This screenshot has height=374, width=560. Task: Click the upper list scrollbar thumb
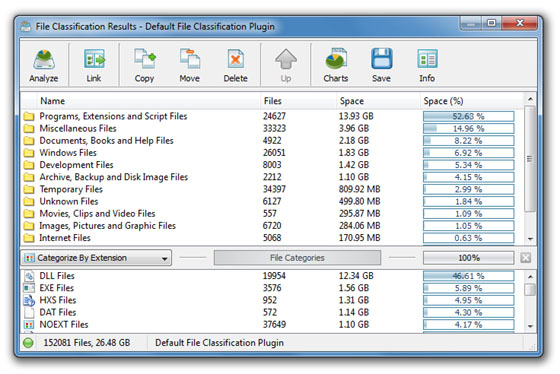[530, 159]
